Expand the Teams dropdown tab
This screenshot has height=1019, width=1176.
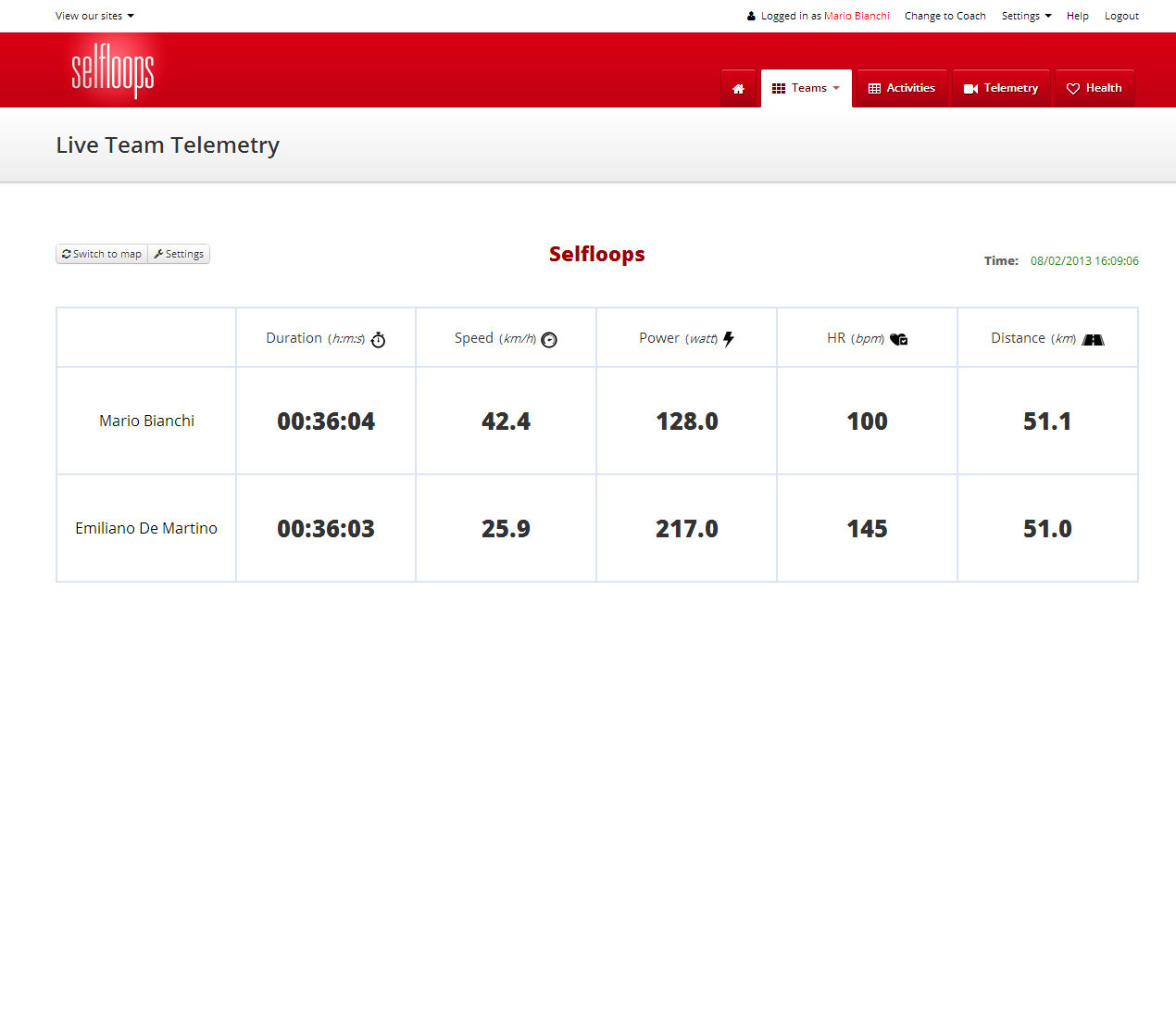(807, 89)
